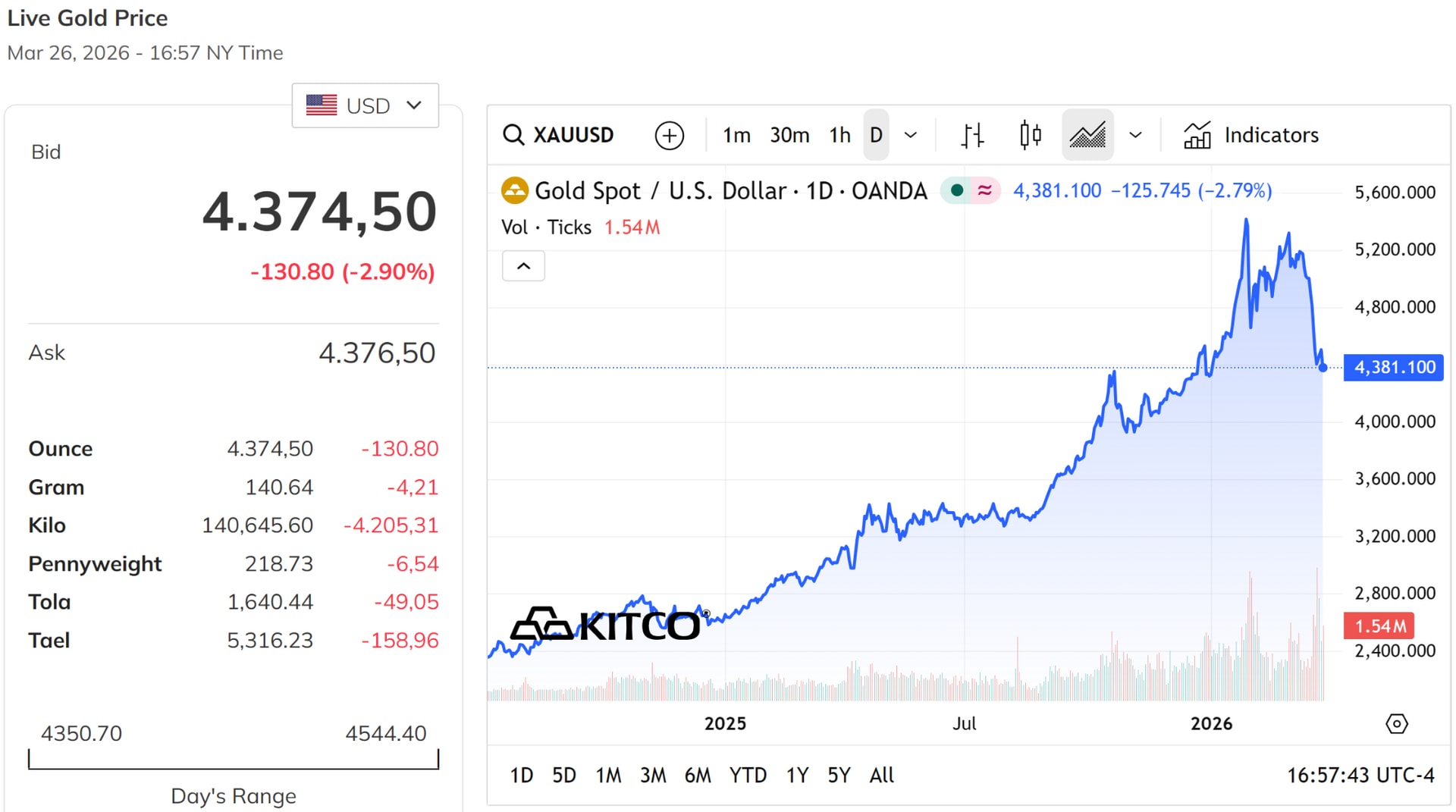Enable the daily D interval
The image size is (1456, 812).
point(876,135)
